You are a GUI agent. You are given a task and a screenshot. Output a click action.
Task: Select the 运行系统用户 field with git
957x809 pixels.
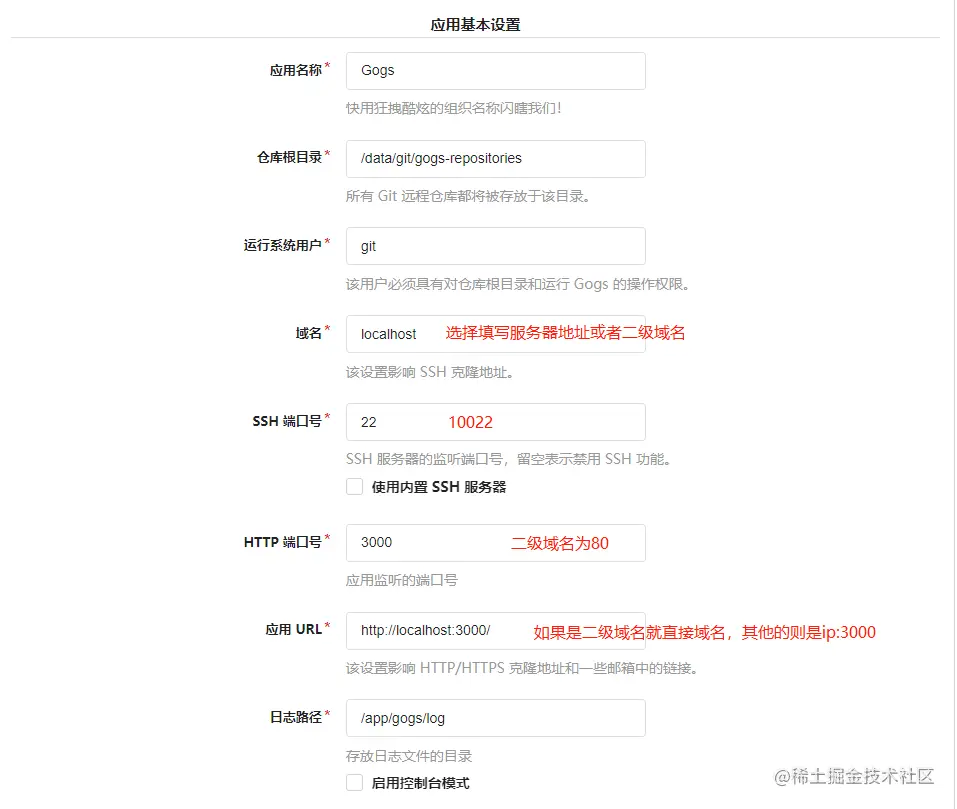click(496, 246)
